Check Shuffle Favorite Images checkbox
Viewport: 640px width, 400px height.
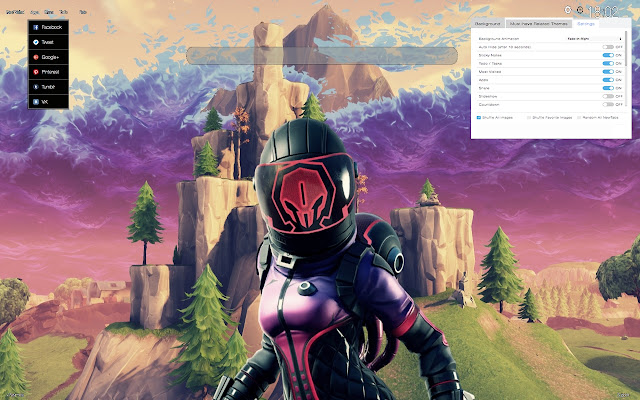(x=529, y=118)
